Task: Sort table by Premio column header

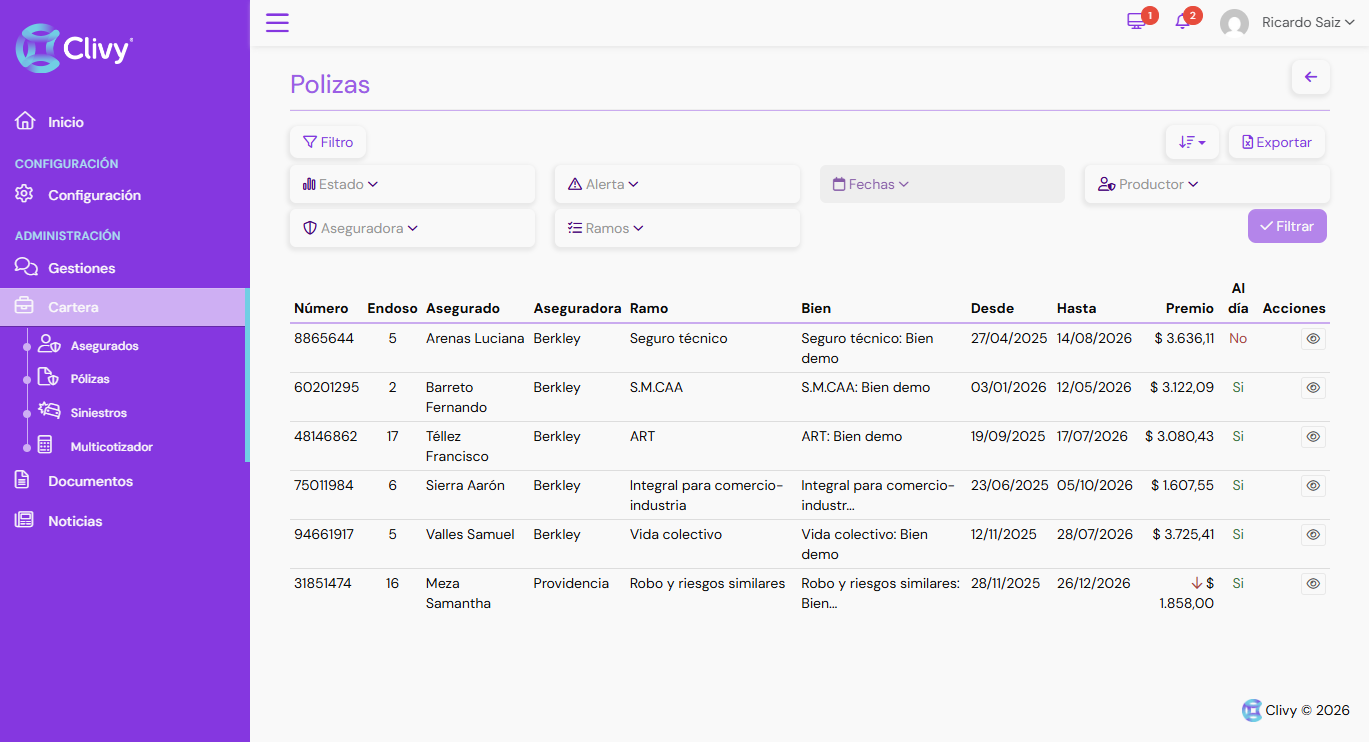Action: (1189, 308)
